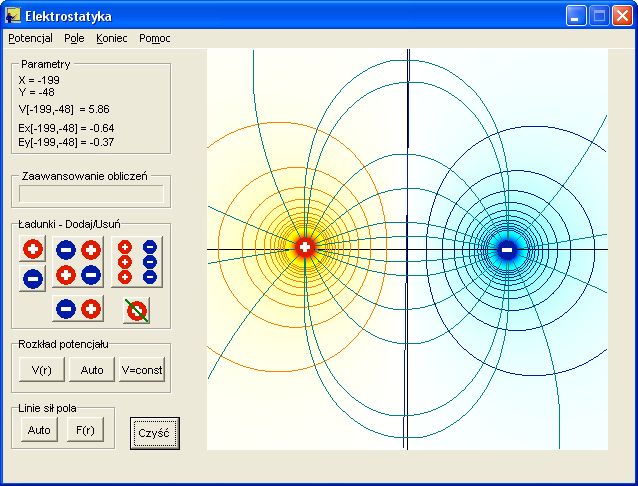Click Auto under Linie sił pola
Viewport: 638px width, 486px height.
(x=39, y=431)
